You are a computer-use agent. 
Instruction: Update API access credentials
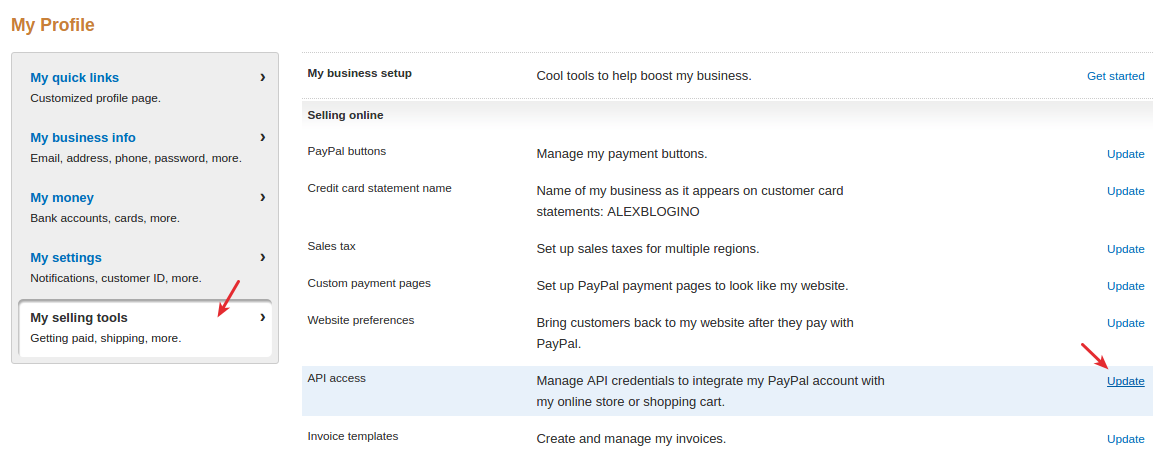(1126, 381)
